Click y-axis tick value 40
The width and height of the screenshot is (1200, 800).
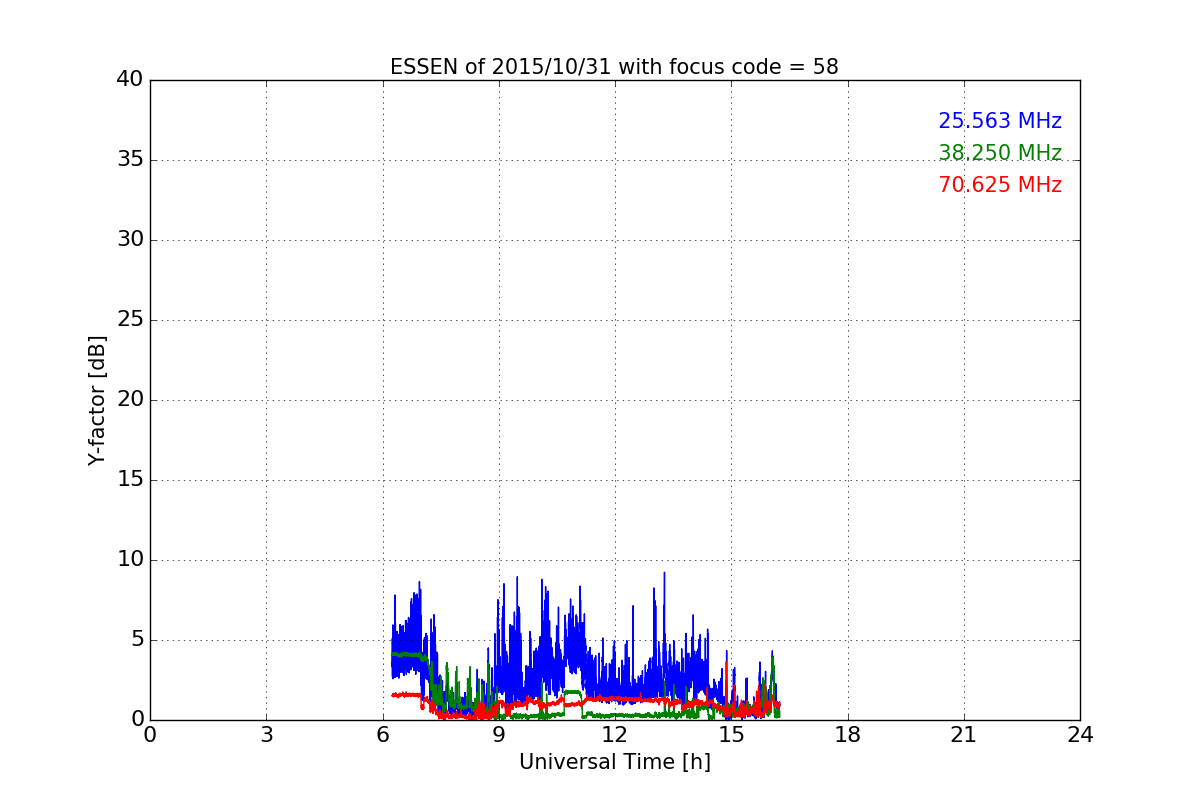point(130,80)
